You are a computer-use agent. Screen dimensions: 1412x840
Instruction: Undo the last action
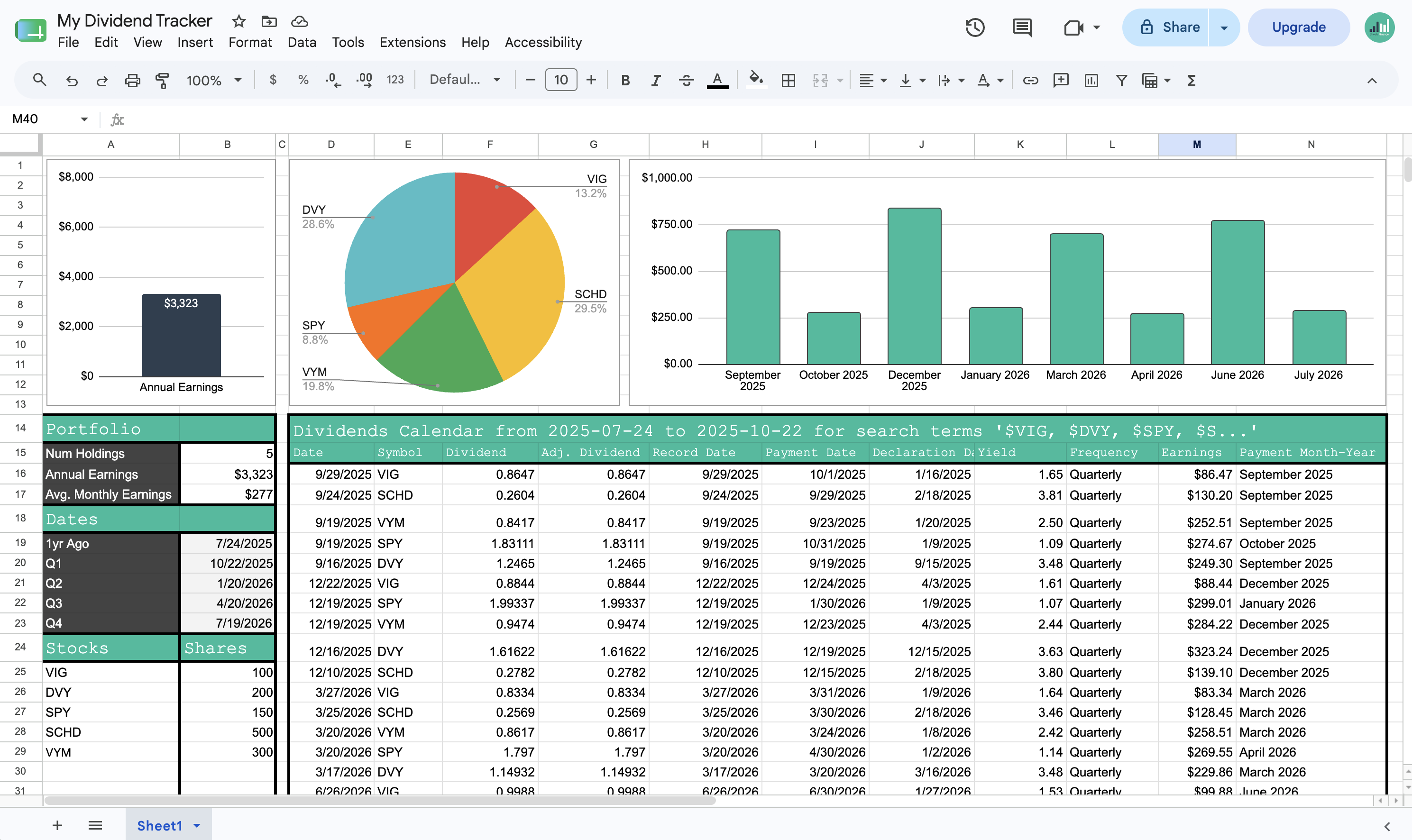72,81
